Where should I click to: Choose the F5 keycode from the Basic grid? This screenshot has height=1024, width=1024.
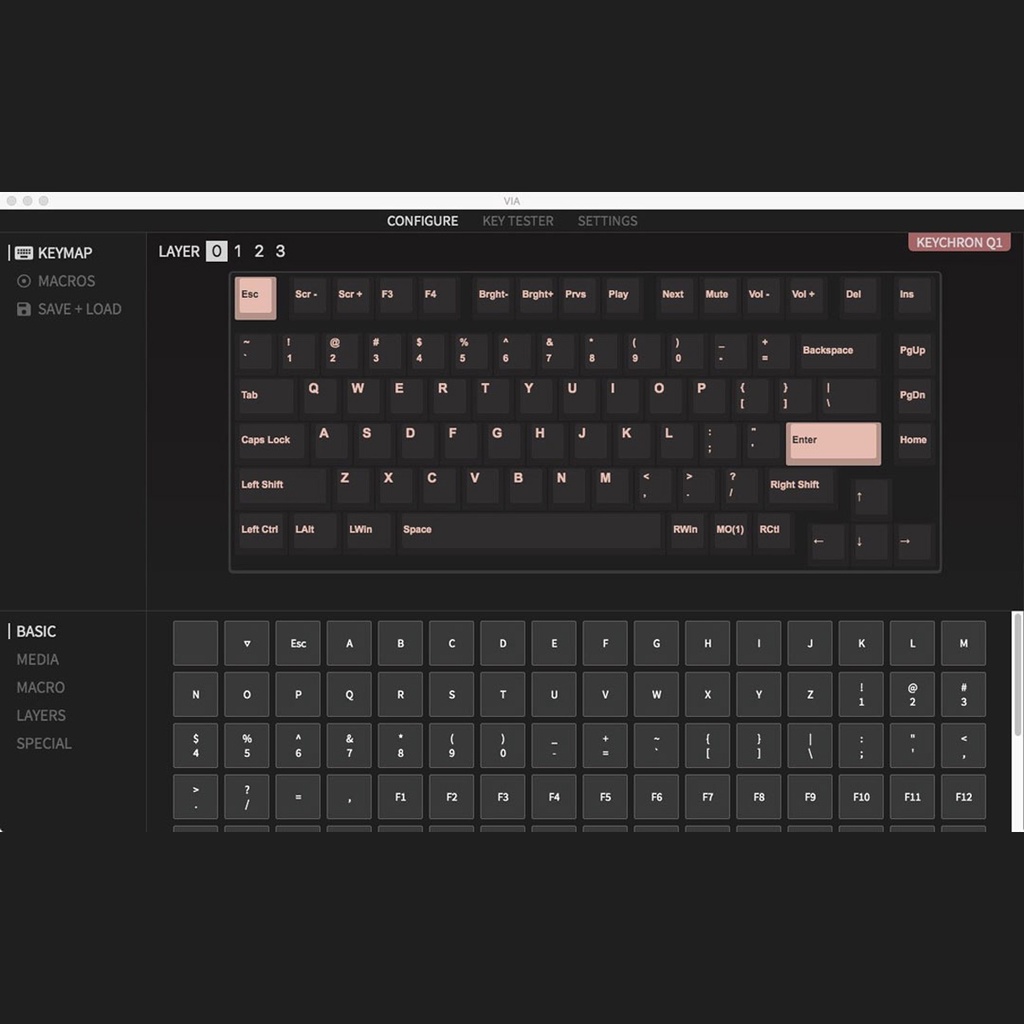(605, 797)
